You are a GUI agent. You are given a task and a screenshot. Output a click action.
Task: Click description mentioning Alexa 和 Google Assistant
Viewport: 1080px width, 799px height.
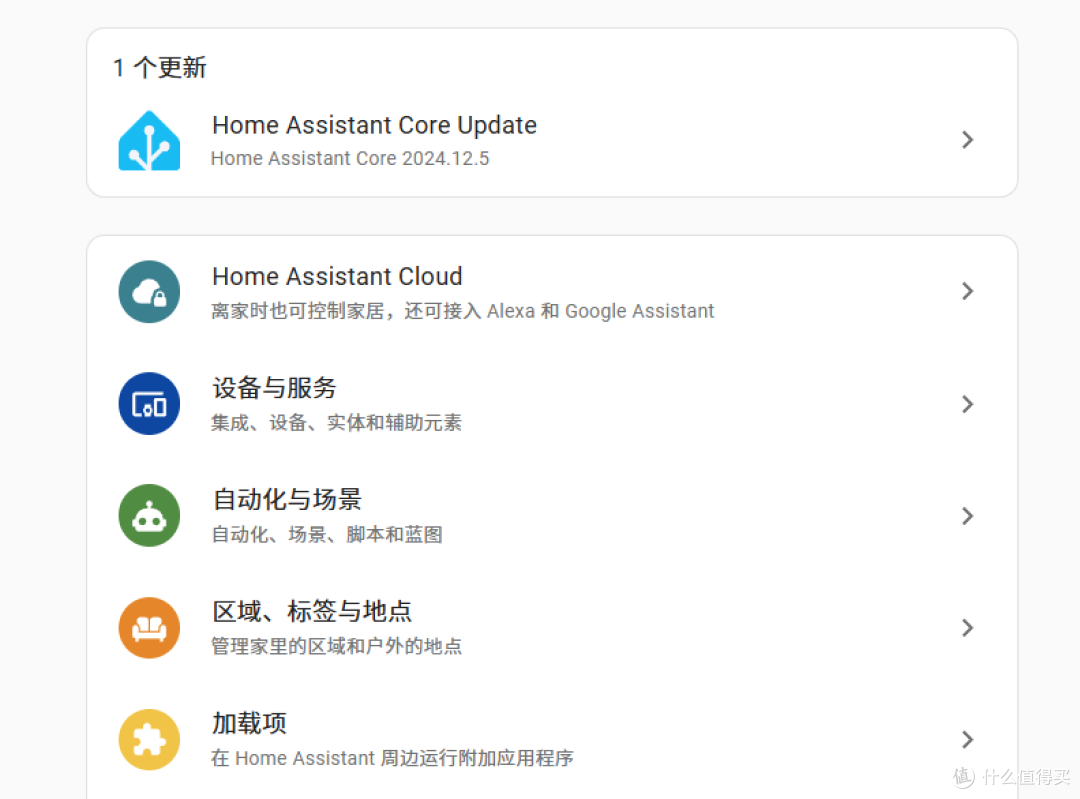pyautogui.click(x=462, y=311)
